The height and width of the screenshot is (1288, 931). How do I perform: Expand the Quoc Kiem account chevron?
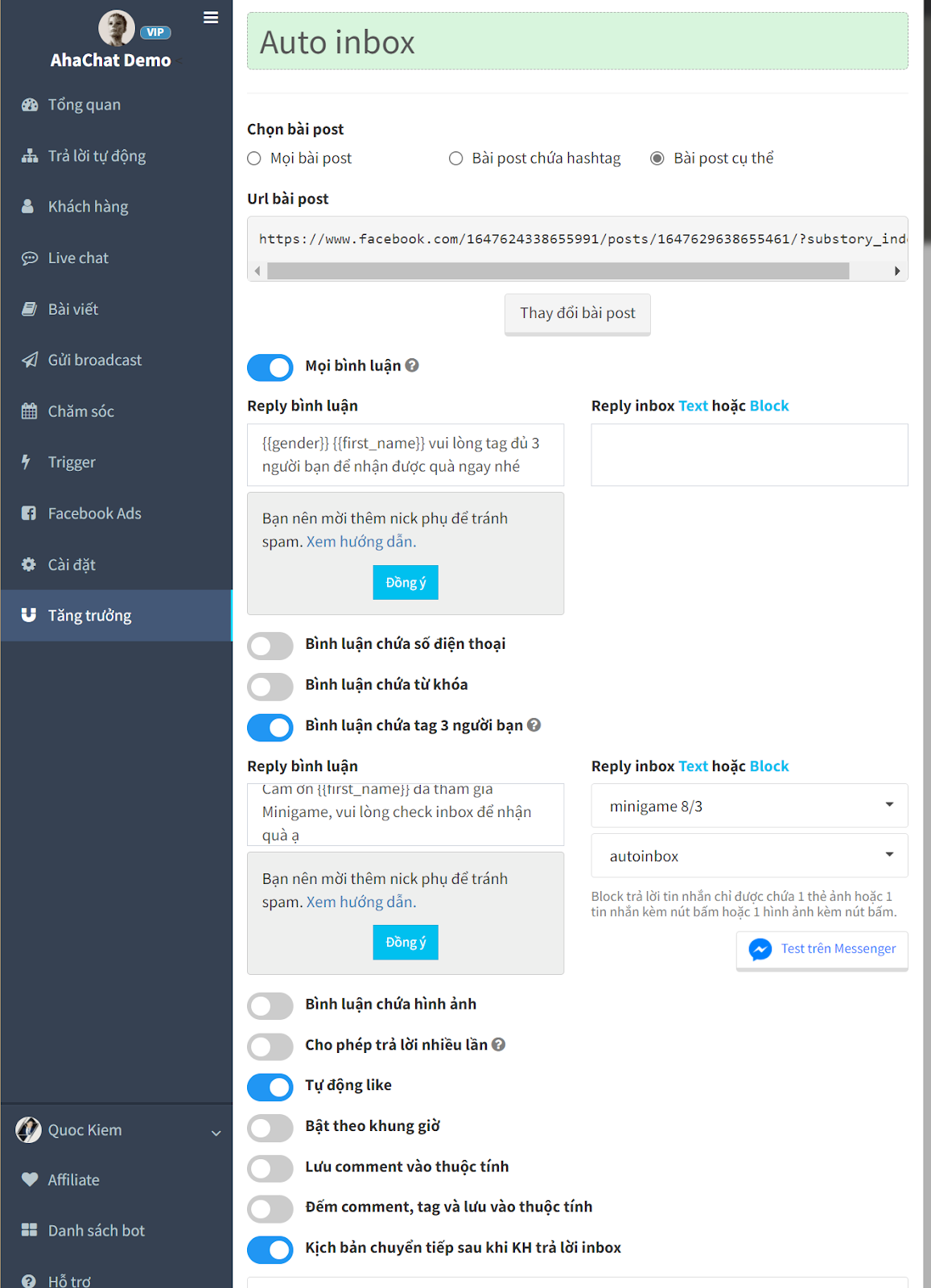[x=216, y=1133]
